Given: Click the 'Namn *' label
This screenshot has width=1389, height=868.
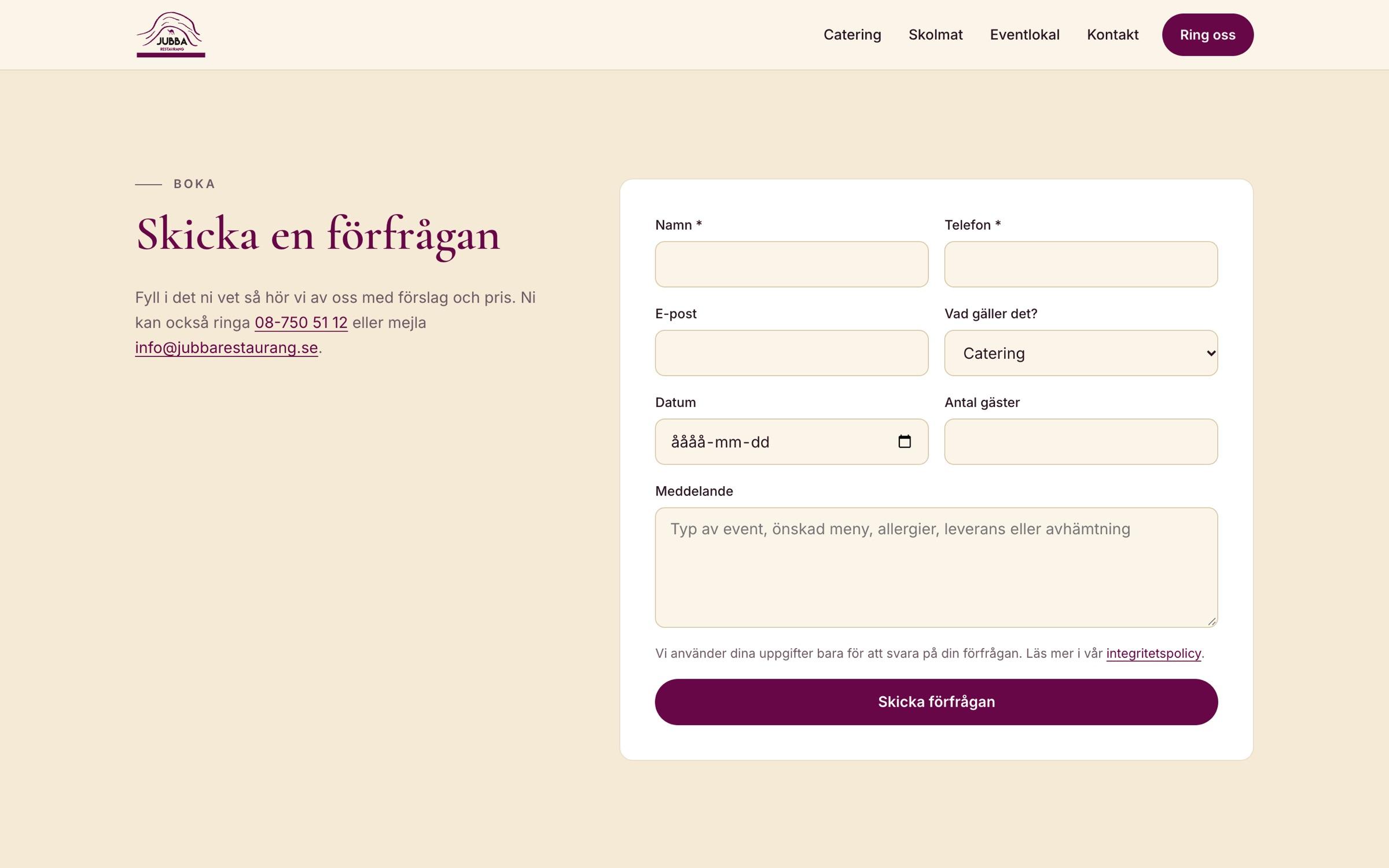Looking at the screenshot, I should 678,225.
